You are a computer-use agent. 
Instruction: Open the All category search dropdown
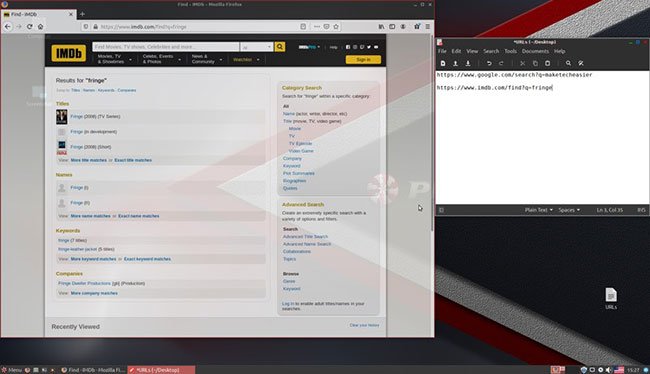257,47
